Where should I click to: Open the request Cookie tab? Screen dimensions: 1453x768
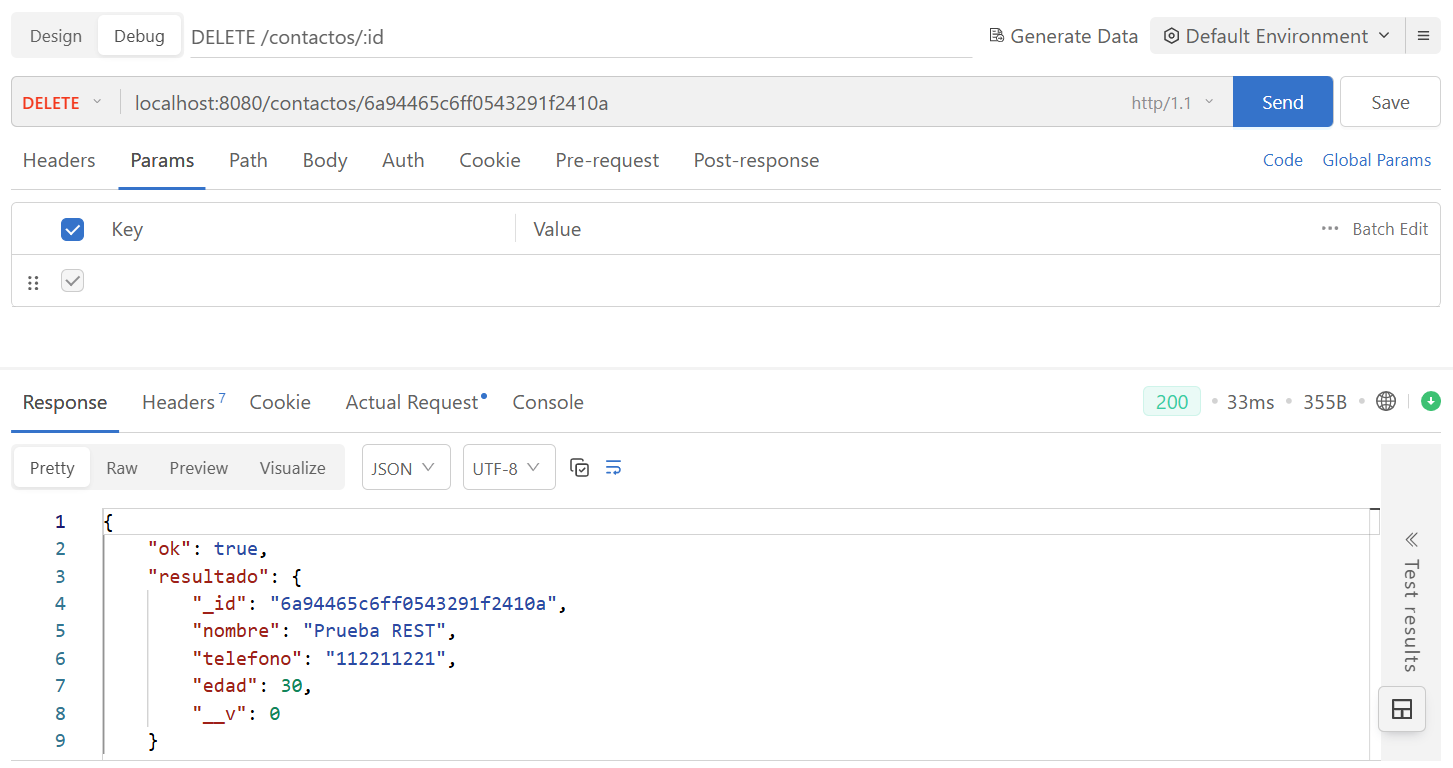tap(490, 160)
